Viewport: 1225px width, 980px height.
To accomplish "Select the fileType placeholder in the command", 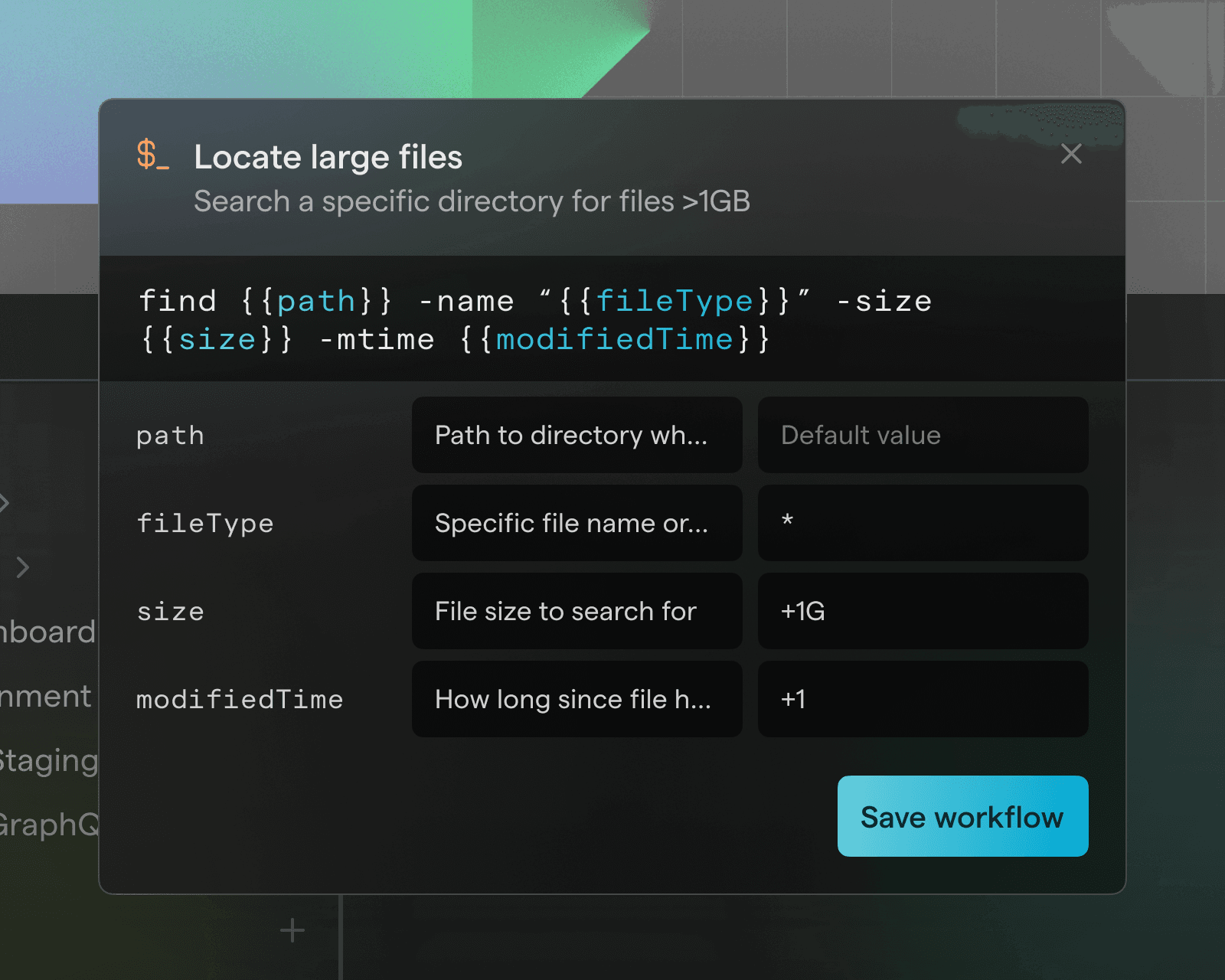I will [677, 300].
